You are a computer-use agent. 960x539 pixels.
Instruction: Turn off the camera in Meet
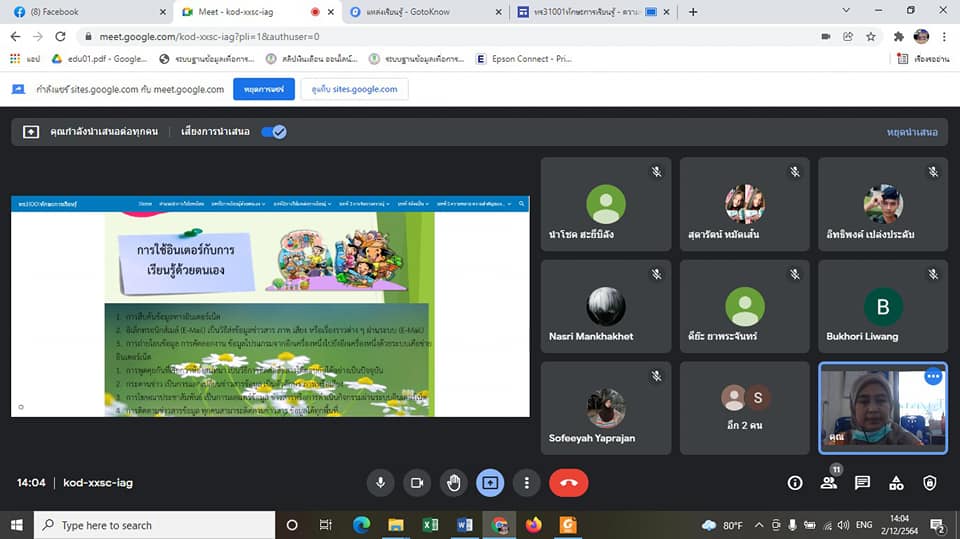[x=417, y=482]
